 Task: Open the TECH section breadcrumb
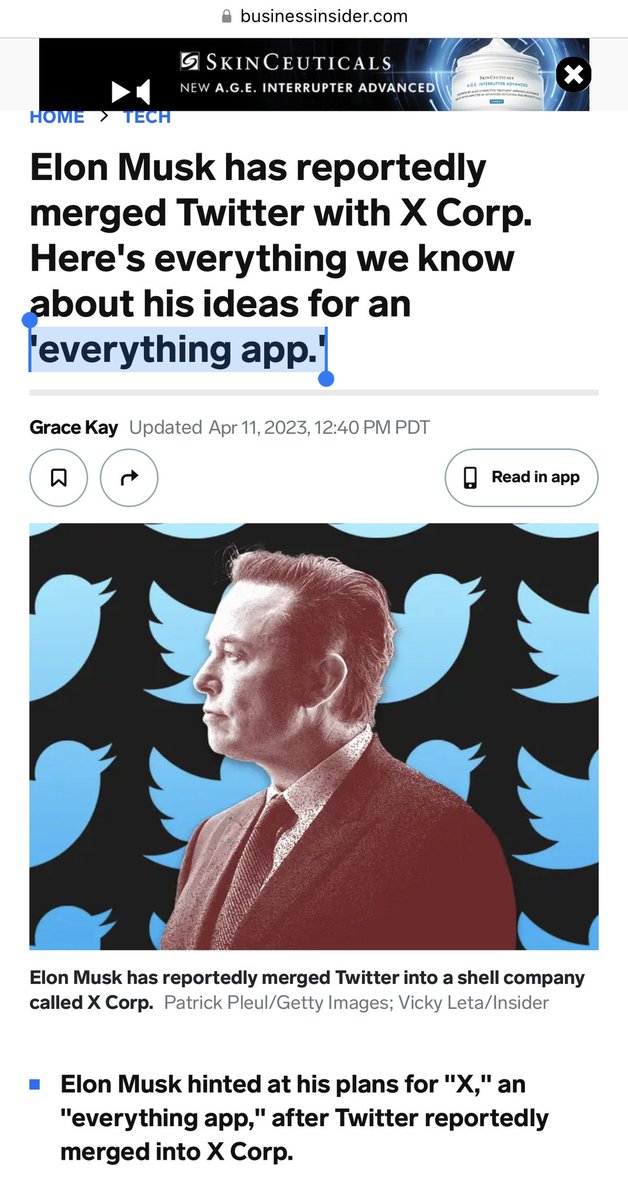pyautogui.click(x=147, y=117)
